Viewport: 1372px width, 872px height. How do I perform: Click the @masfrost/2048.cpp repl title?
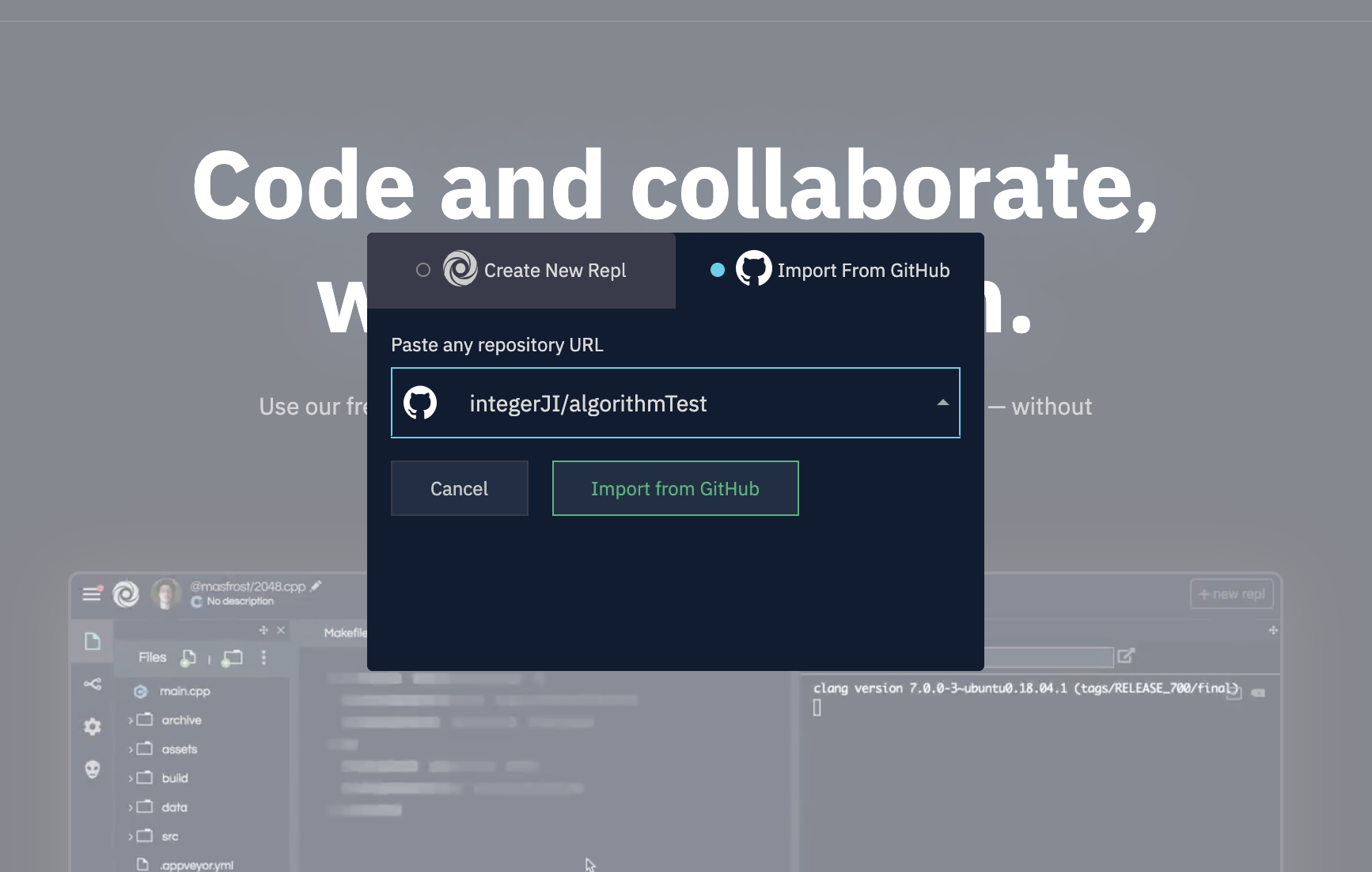(248, 586)
